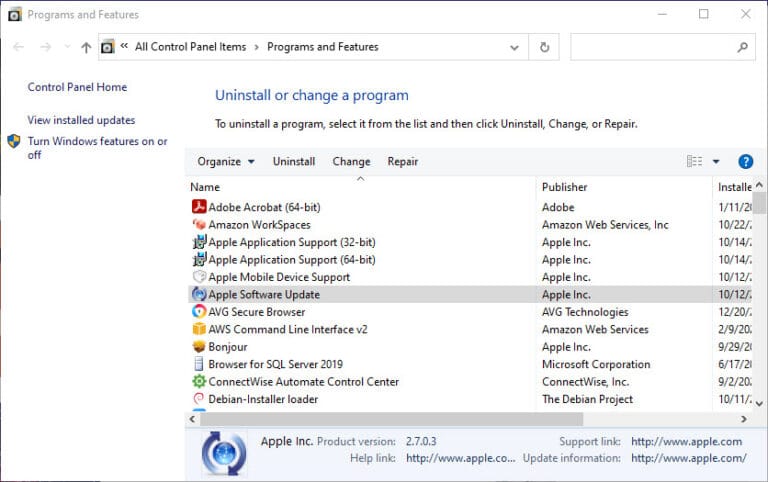This screenshot has width=768, height=482.
Task: Select the AVG Secure Browser name
Action: tap(257, 312)
